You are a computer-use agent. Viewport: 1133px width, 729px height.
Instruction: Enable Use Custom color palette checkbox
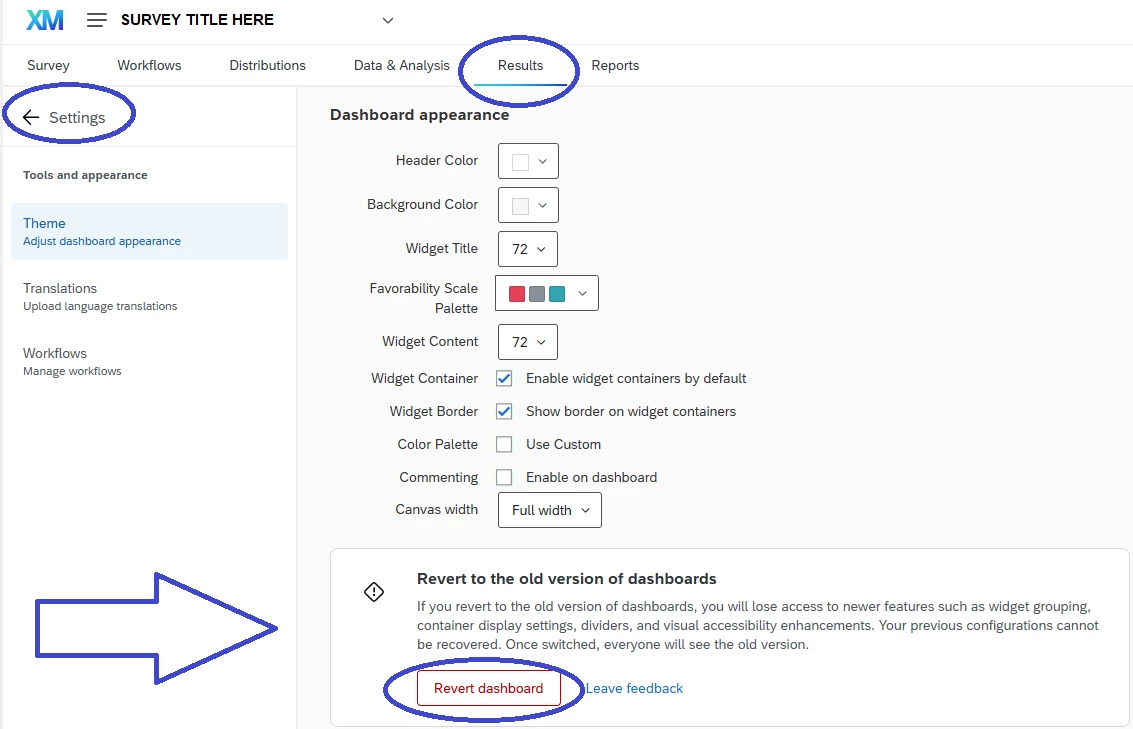coord(504,444)
